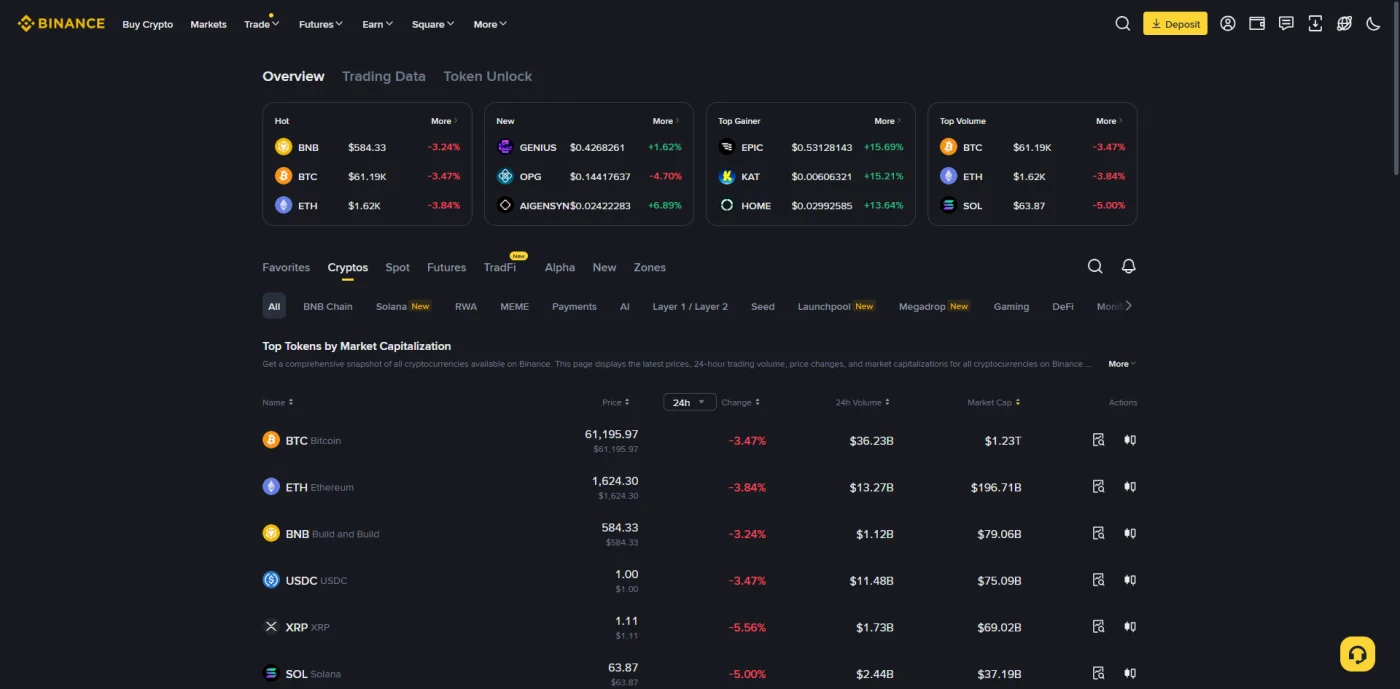
Task: Open the detail icon in ETH row
Action: pyautogui.click(x=1098, y=487)
